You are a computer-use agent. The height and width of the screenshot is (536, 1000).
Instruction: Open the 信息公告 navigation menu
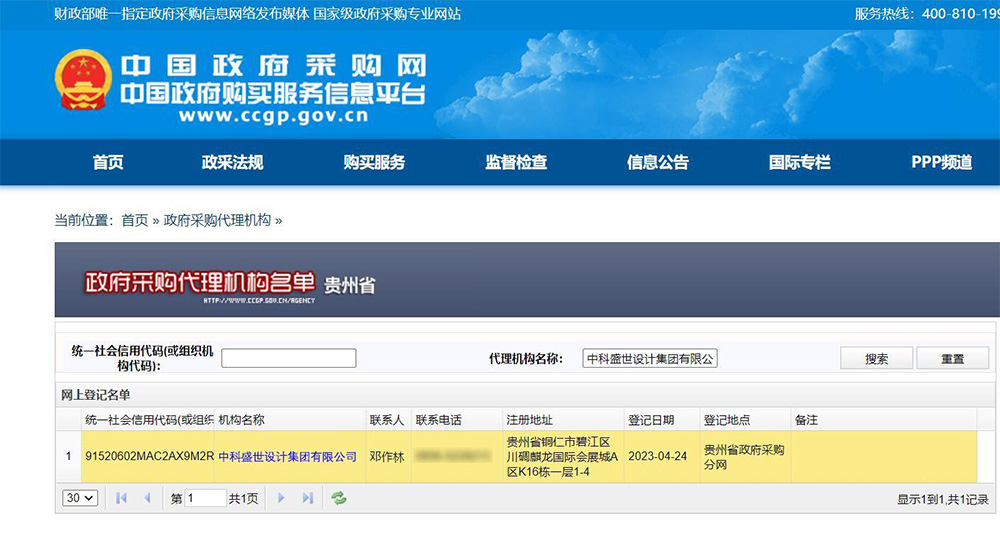tap(658, 162)
